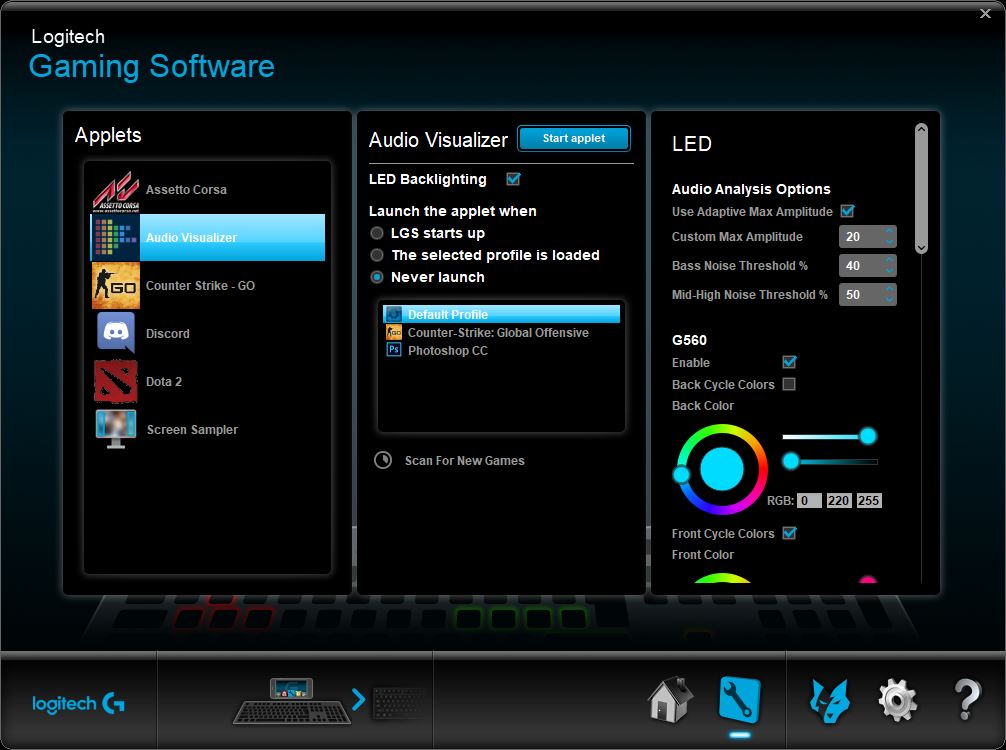Viewport: 1006px width, 750px height.
Task: Click the RGB red value field showing 0
Action: click(x=809, y=500)
